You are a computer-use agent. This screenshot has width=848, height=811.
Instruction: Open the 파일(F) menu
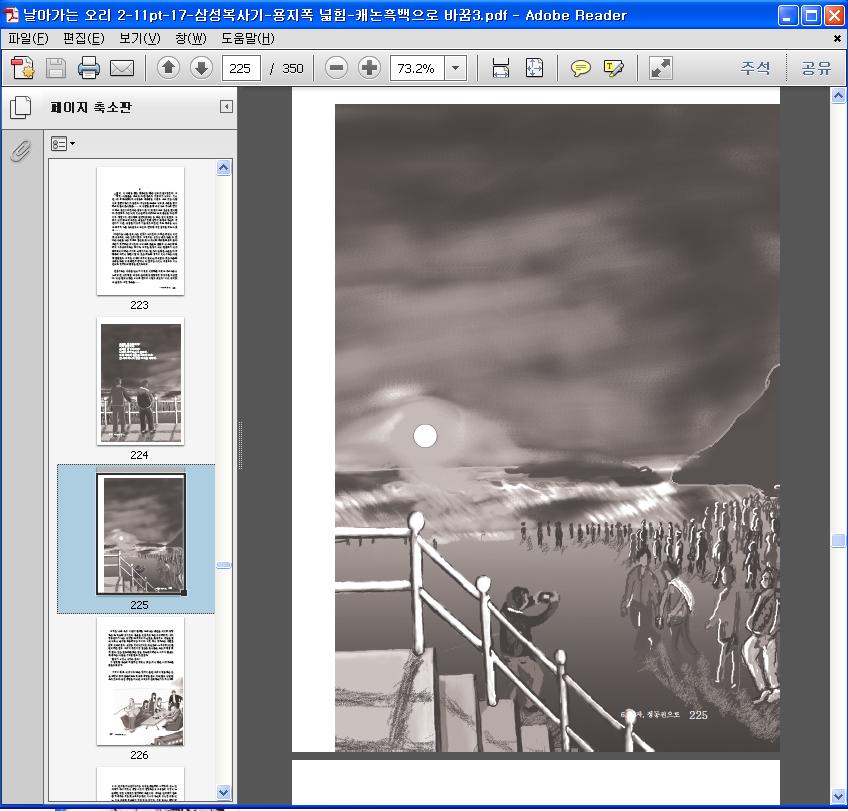(x=28, y=38)
